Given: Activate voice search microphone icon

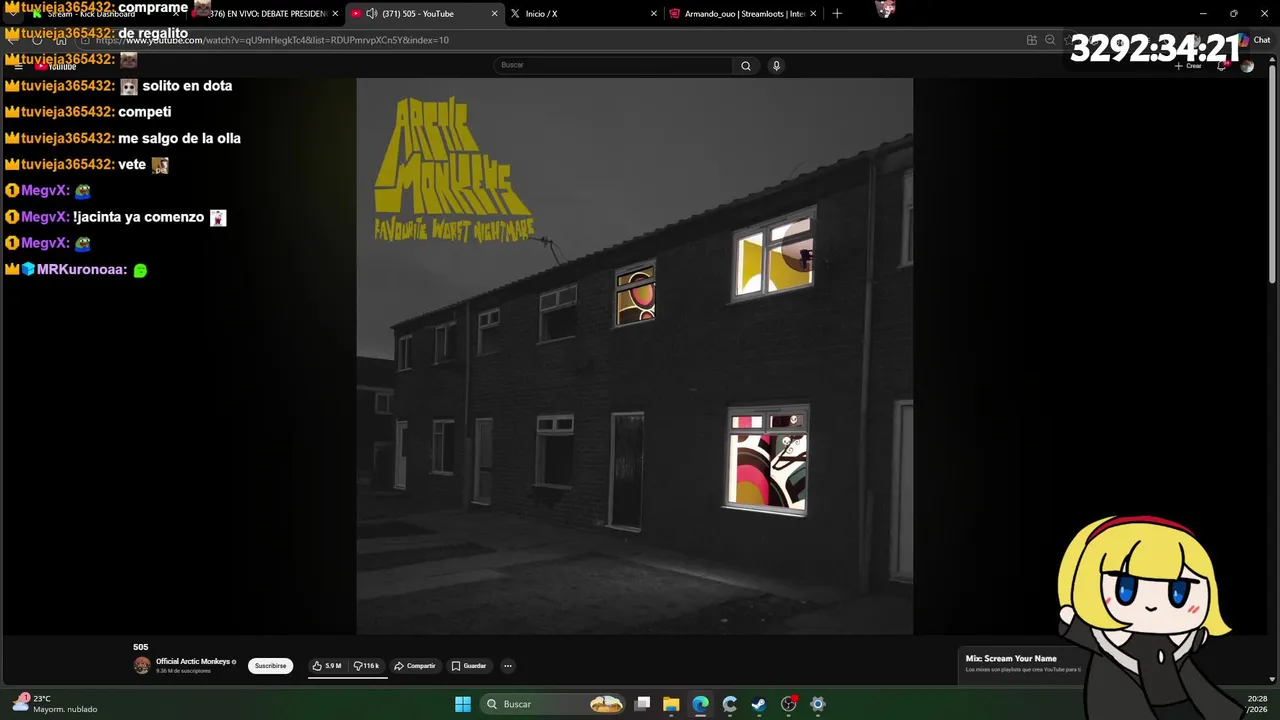Looking at the screenshot, I should click(x=776, y=65).
